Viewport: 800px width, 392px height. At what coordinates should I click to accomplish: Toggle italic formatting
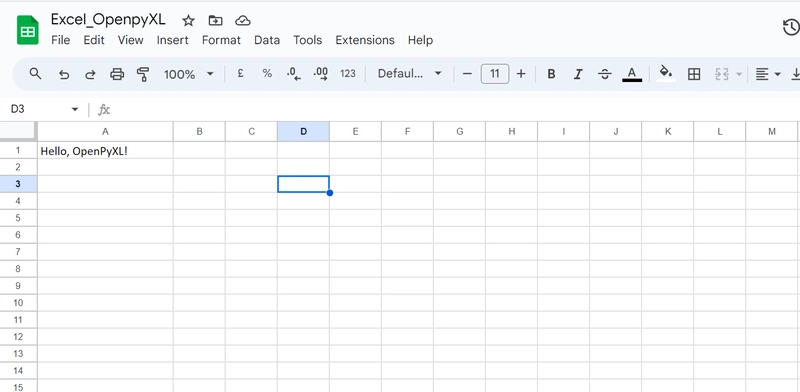(578, 75)
